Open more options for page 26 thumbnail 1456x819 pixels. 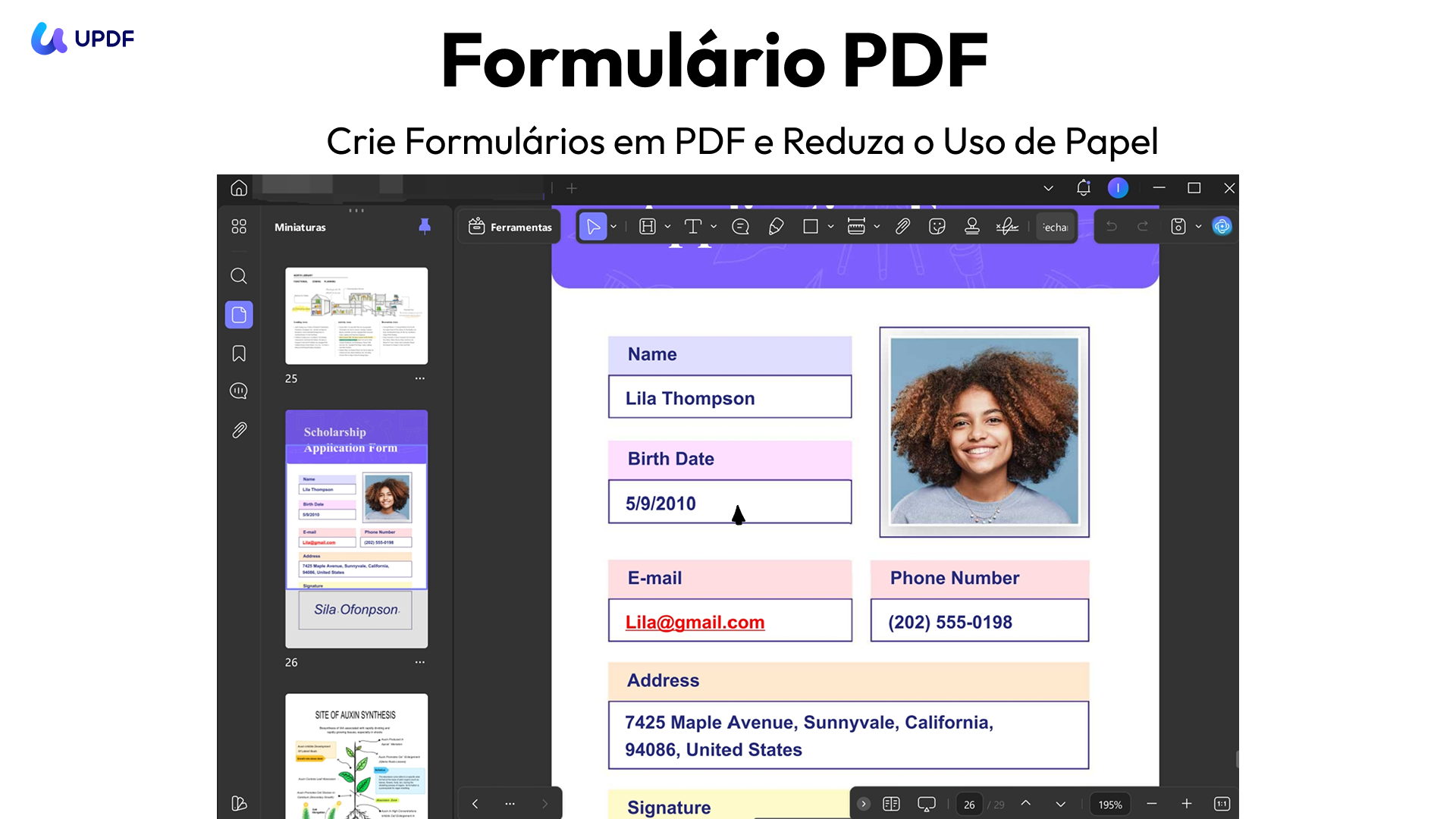[x=420, y=662]
